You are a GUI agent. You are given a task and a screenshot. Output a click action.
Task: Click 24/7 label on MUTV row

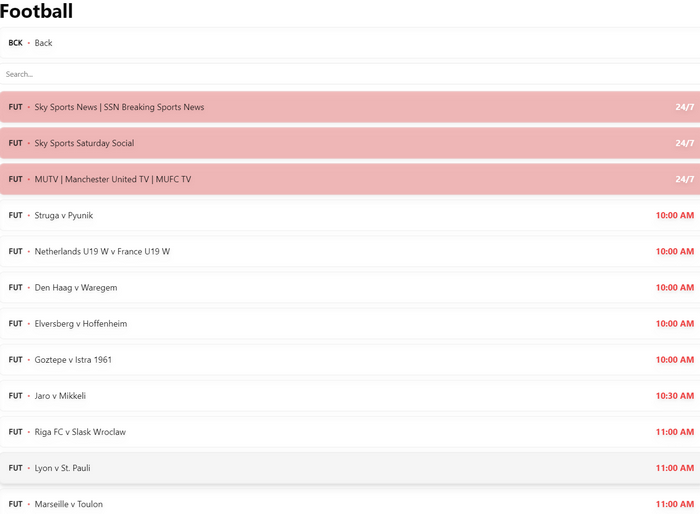(x=684, y=180)
